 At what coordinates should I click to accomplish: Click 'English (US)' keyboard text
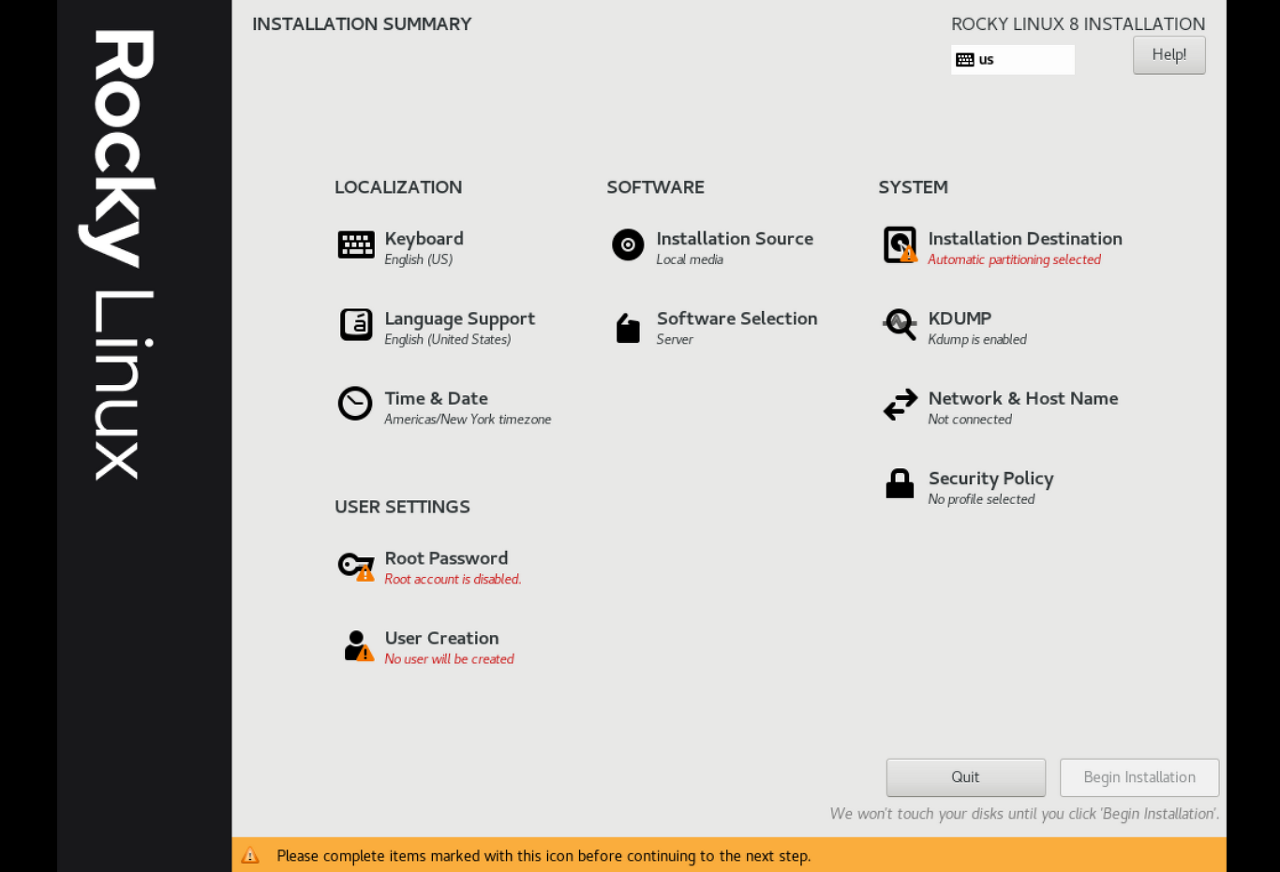(419, 259)
